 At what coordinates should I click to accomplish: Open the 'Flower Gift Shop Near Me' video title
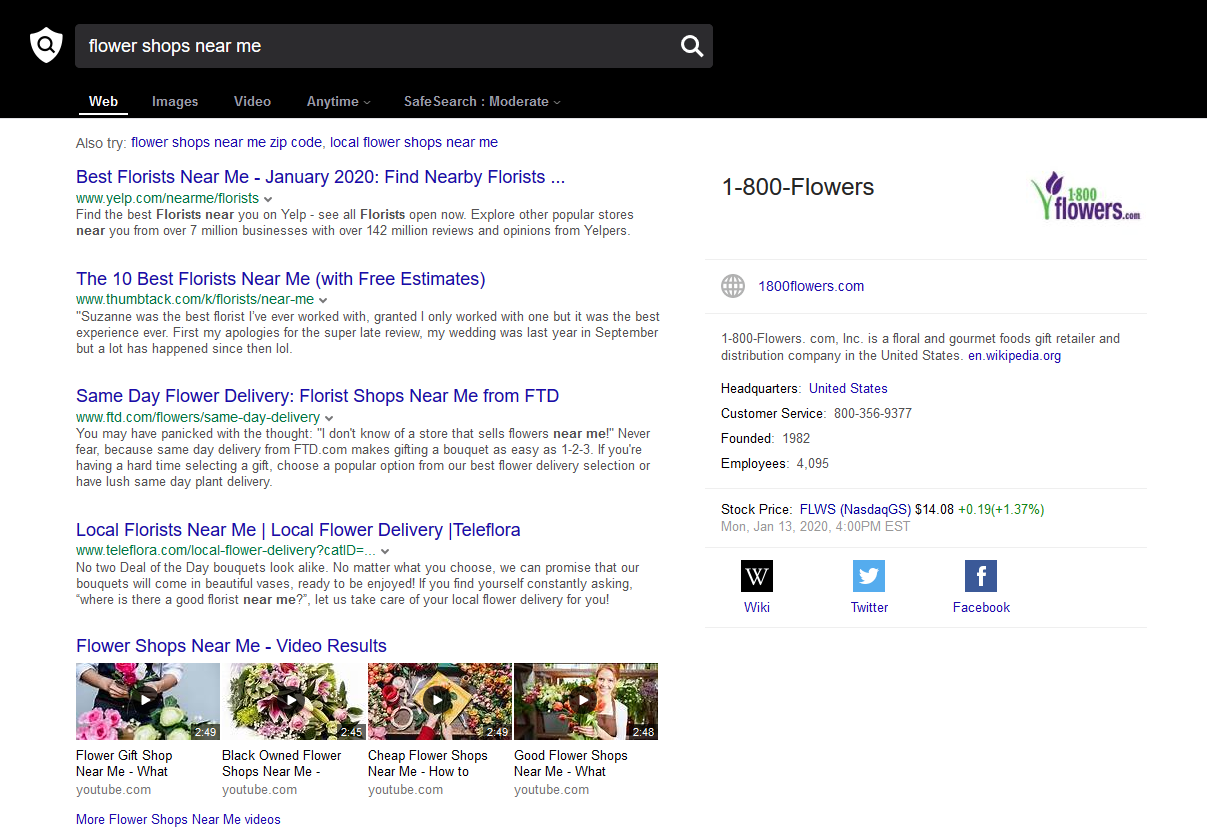click(x=124, y=764)
